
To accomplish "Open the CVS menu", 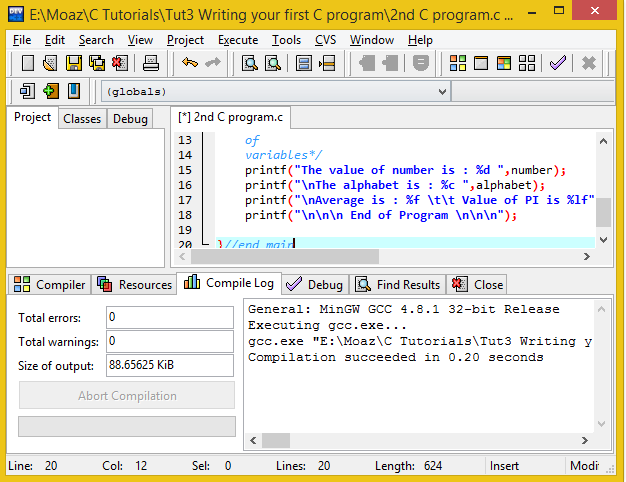I will tap(325, 40).
